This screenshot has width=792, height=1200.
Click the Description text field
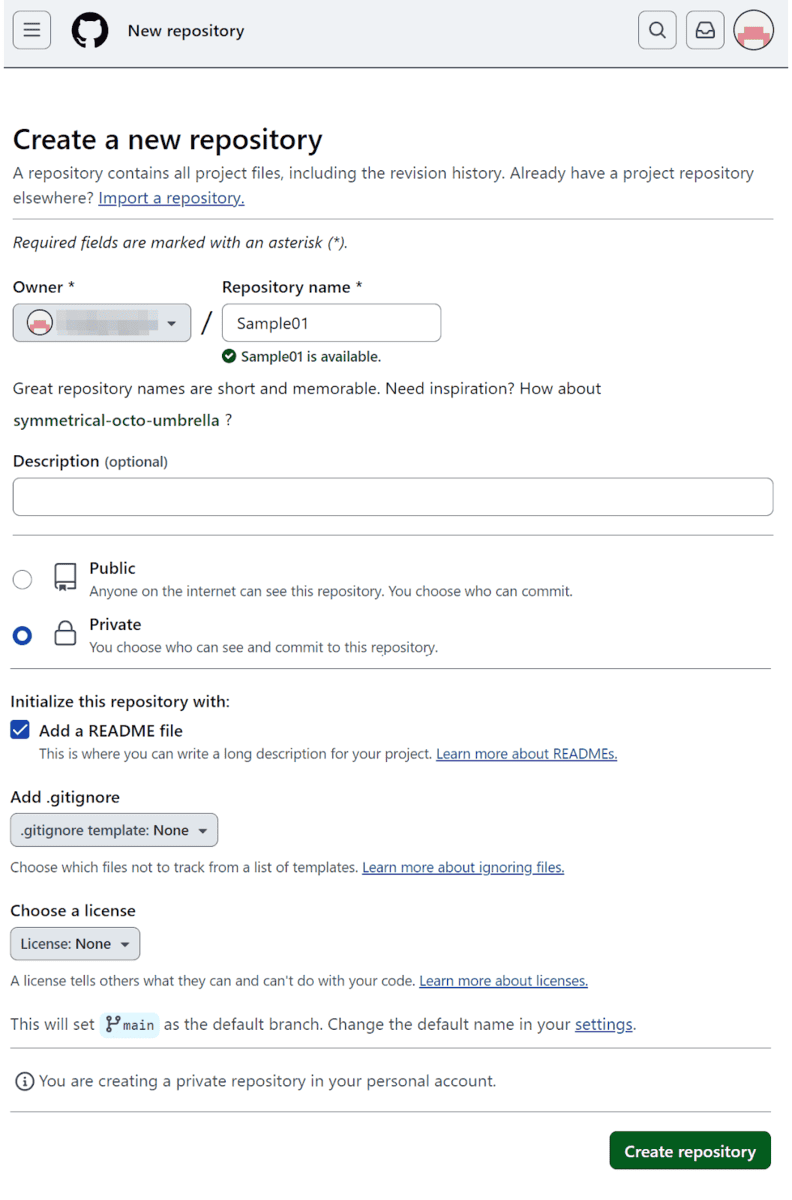(392, 497)
